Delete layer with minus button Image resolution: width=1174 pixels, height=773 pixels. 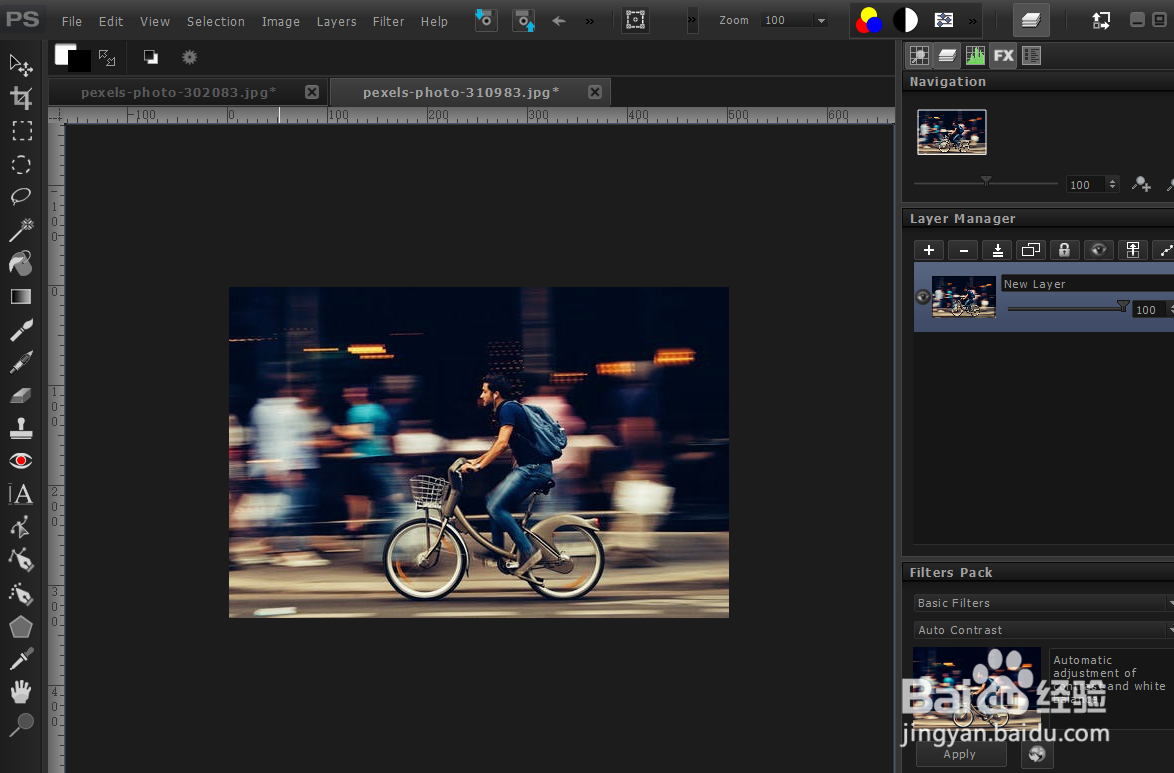(964, 250)
